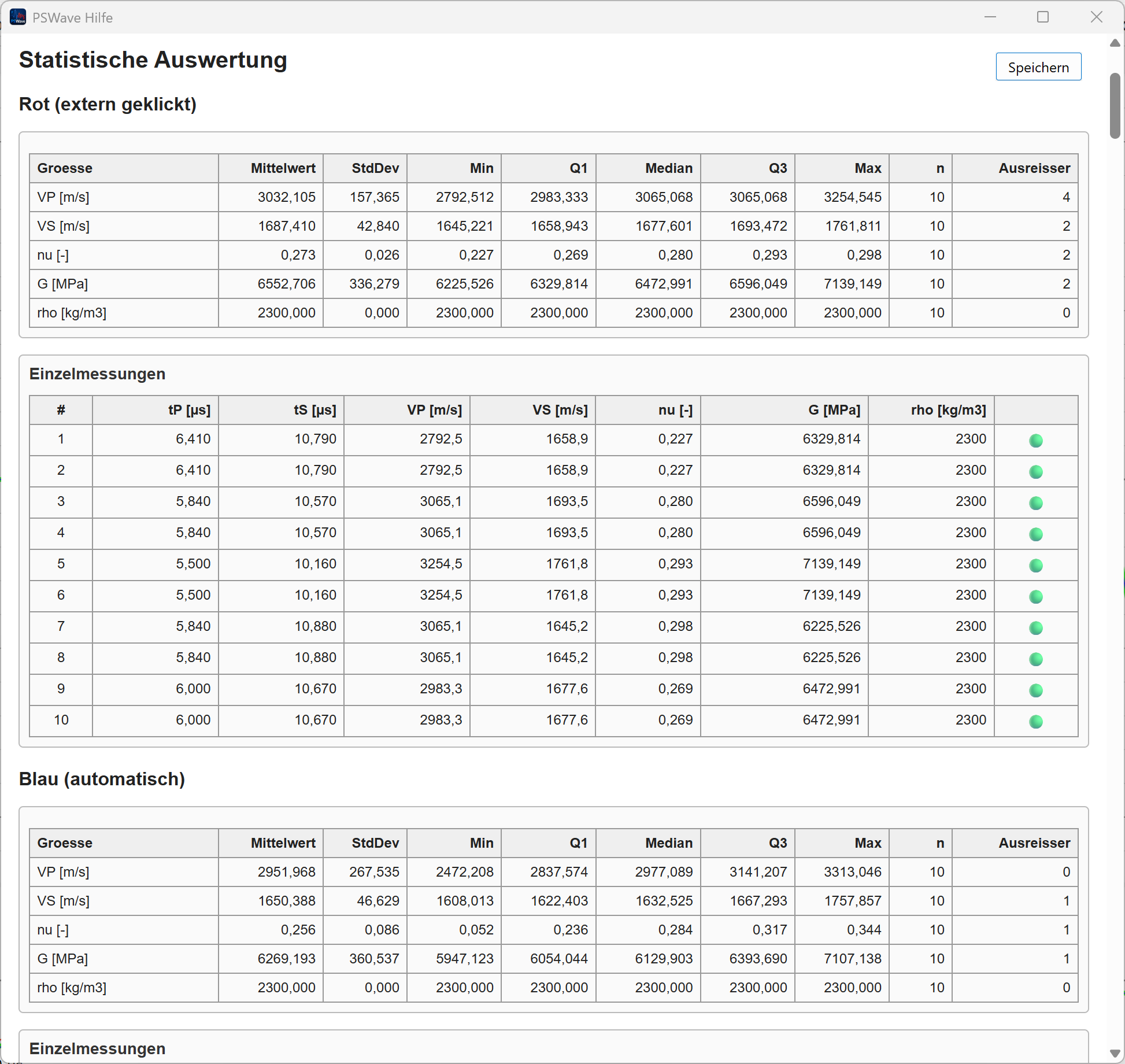This screenshot has height=1064, width=1125.
Task: Click Blau VS Max value 1757,857
Action: coord(853,901)
